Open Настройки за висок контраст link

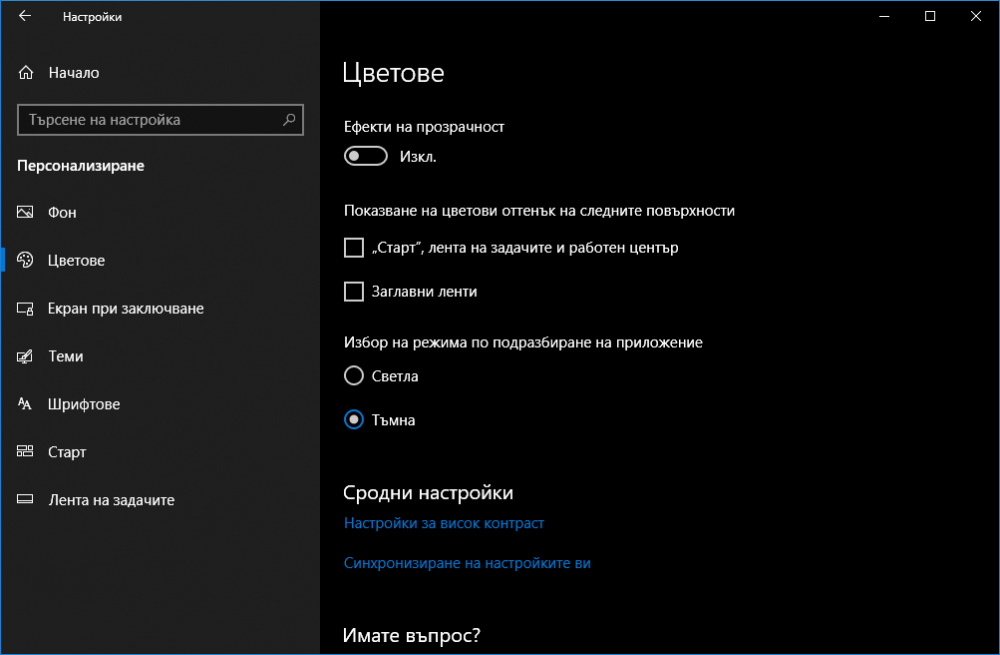click(444, 524)
